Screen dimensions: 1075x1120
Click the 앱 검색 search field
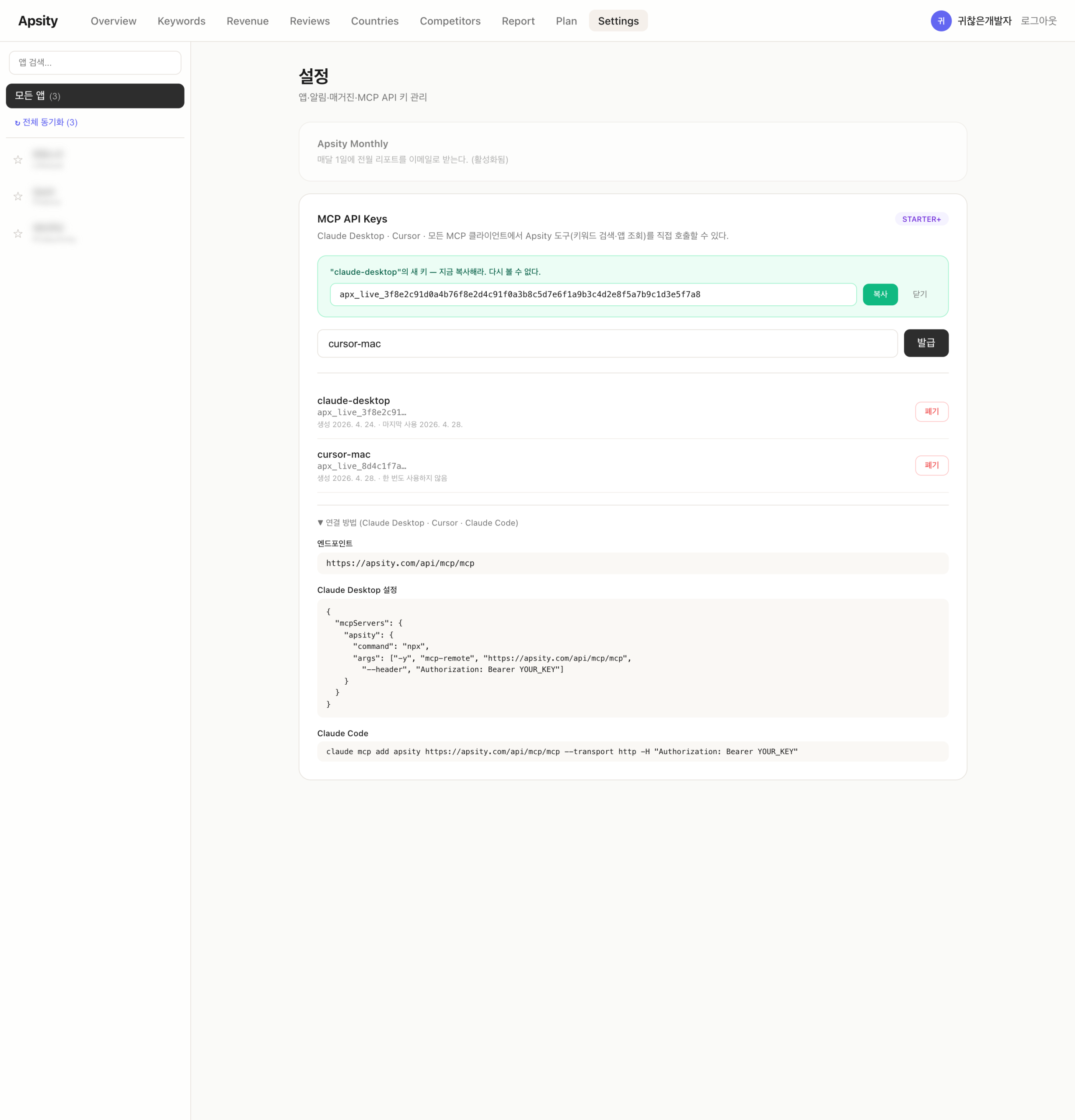[x=95, y=62]
